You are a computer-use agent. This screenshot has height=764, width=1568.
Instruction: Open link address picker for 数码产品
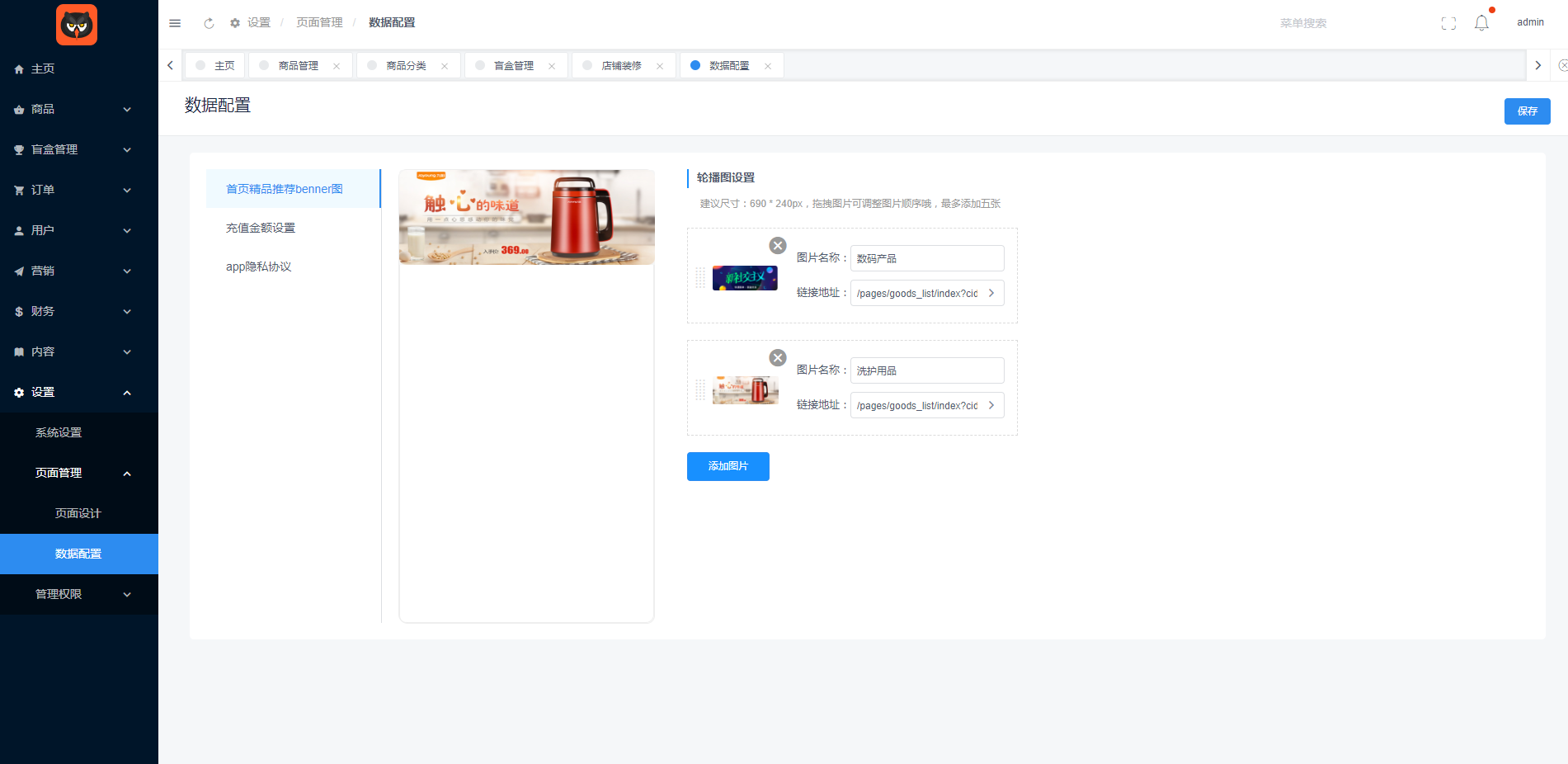(991, 293)
